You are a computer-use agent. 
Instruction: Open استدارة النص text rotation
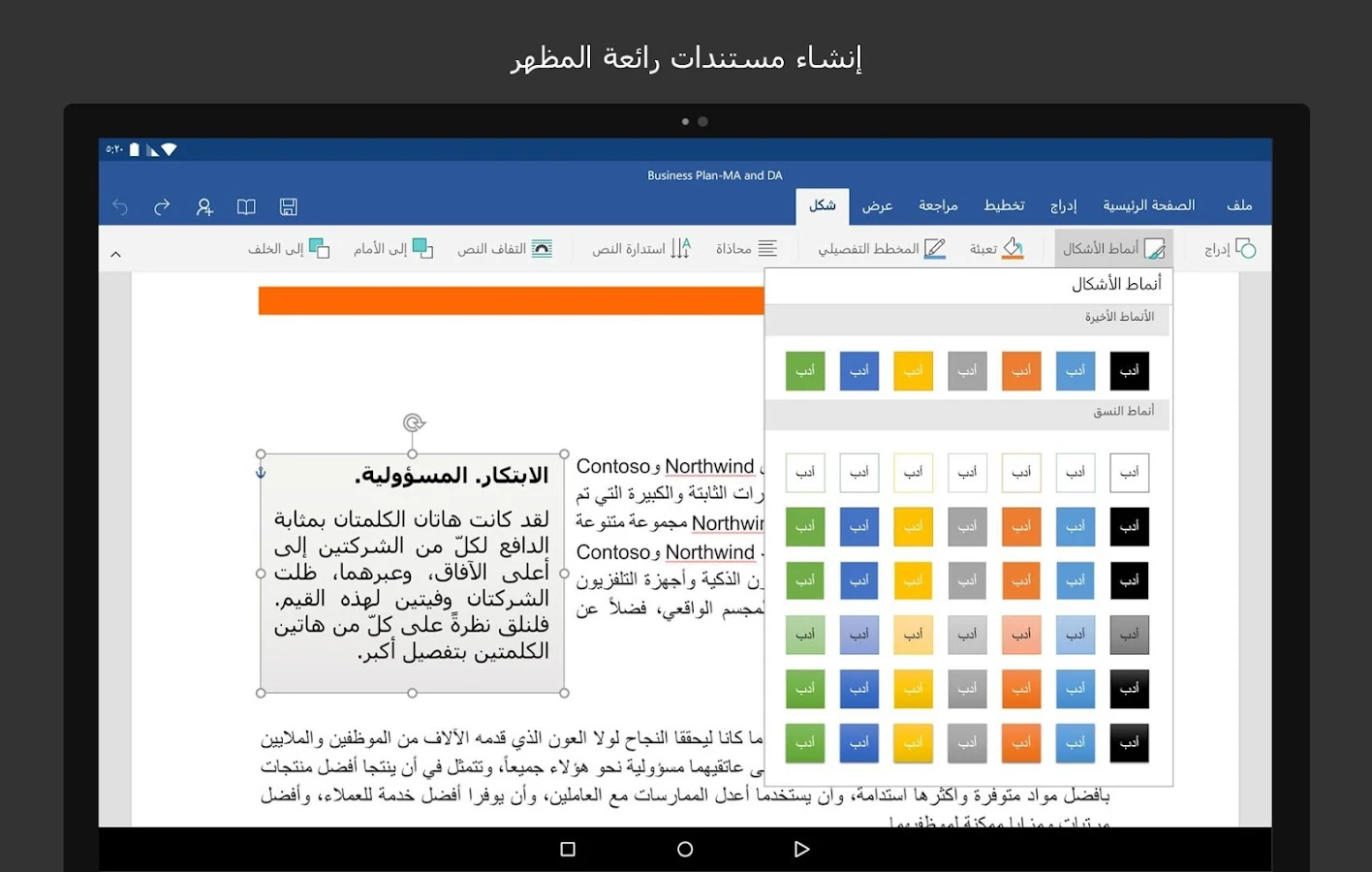point(641,249)
